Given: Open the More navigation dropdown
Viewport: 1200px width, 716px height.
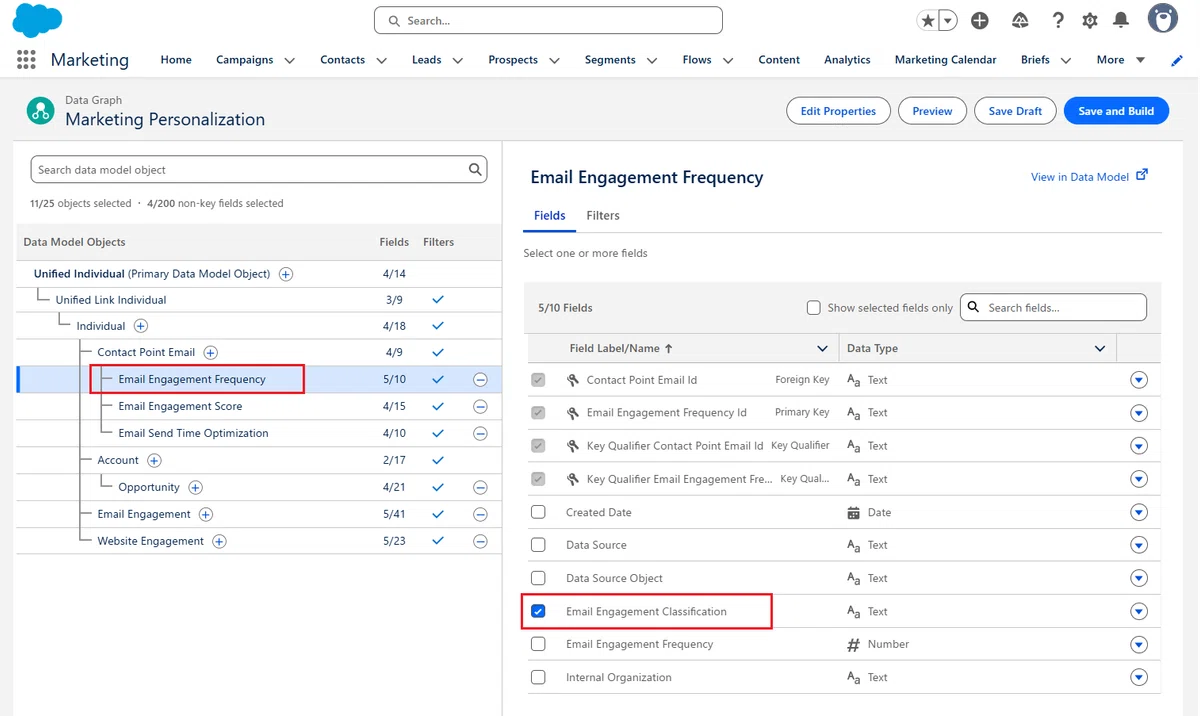Looking at the screenshot, I should pos(1121,60).
